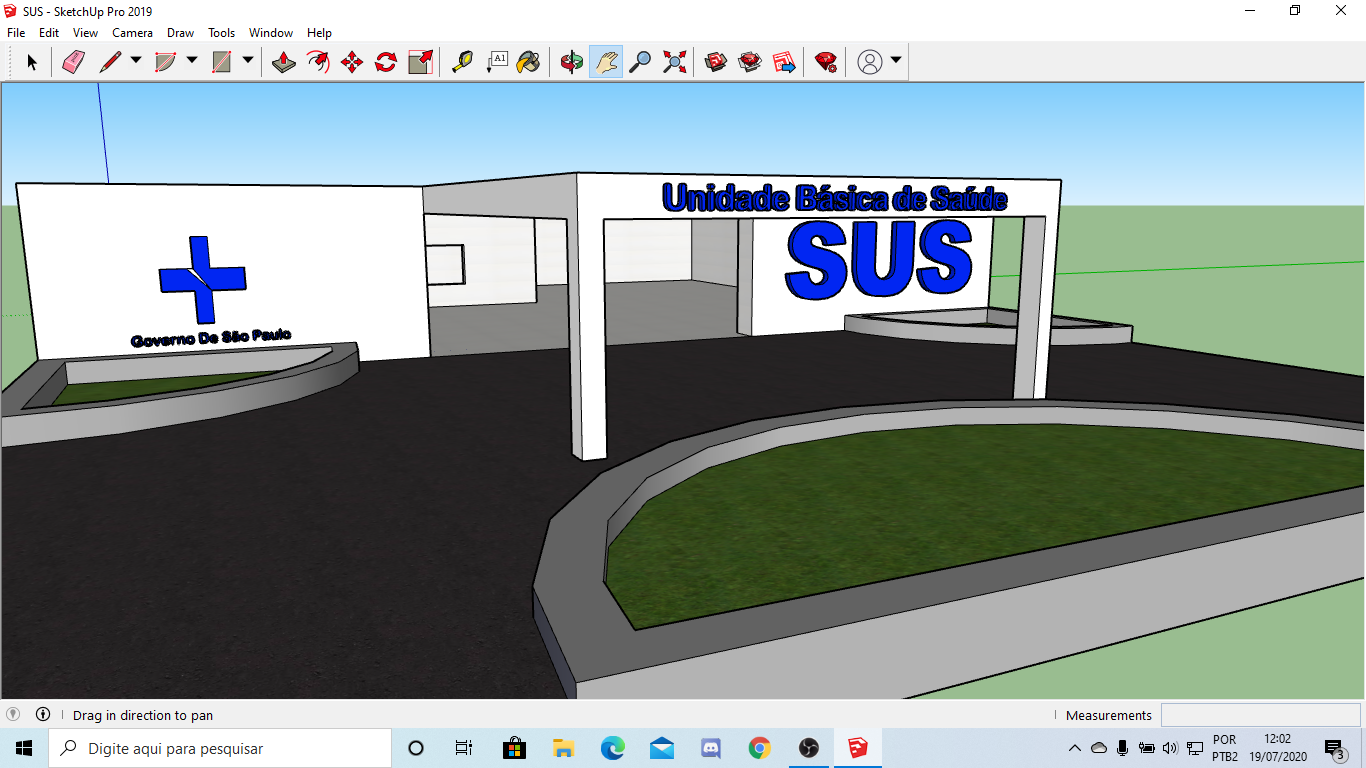
Task: Click the model info status bar icon
Action: [43, 714]
